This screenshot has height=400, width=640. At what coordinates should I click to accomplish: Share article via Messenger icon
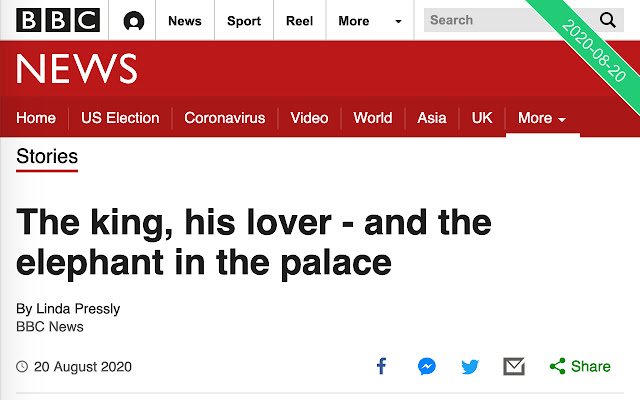point(426,366)
